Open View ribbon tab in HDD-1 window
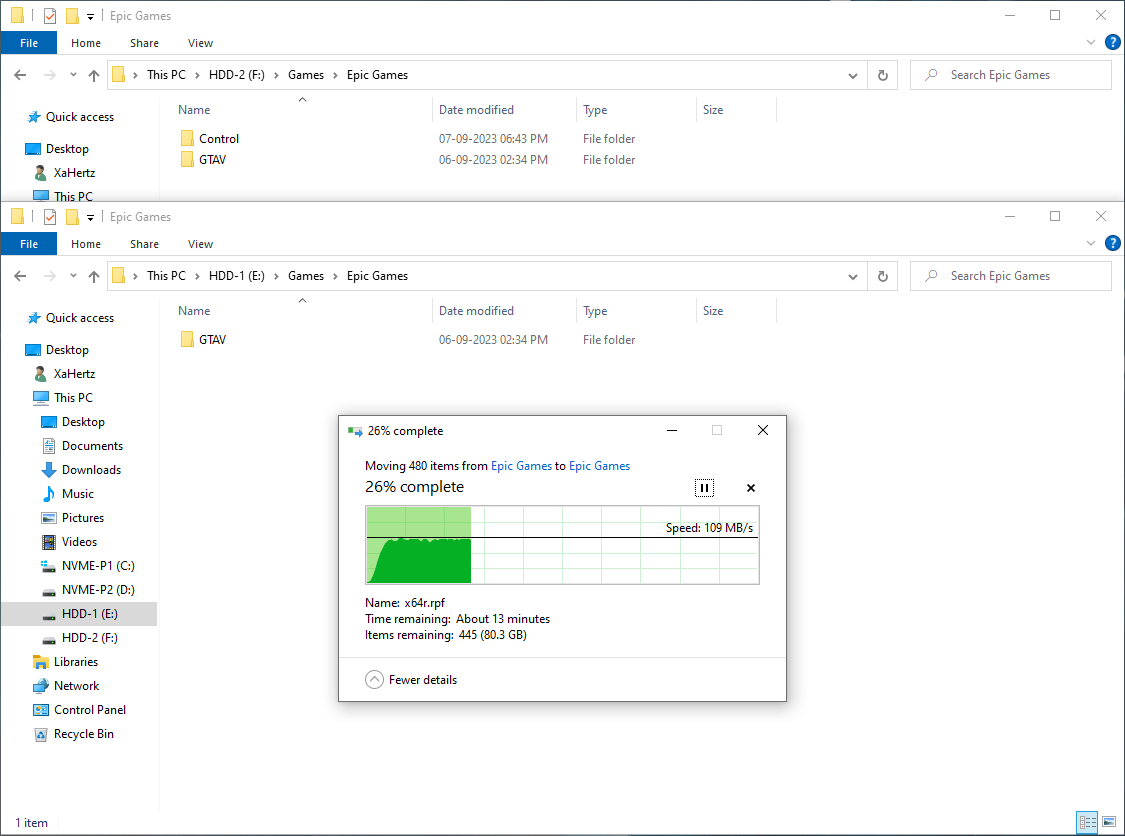This screenshot has width=1125, height=836. pos(200,244)
